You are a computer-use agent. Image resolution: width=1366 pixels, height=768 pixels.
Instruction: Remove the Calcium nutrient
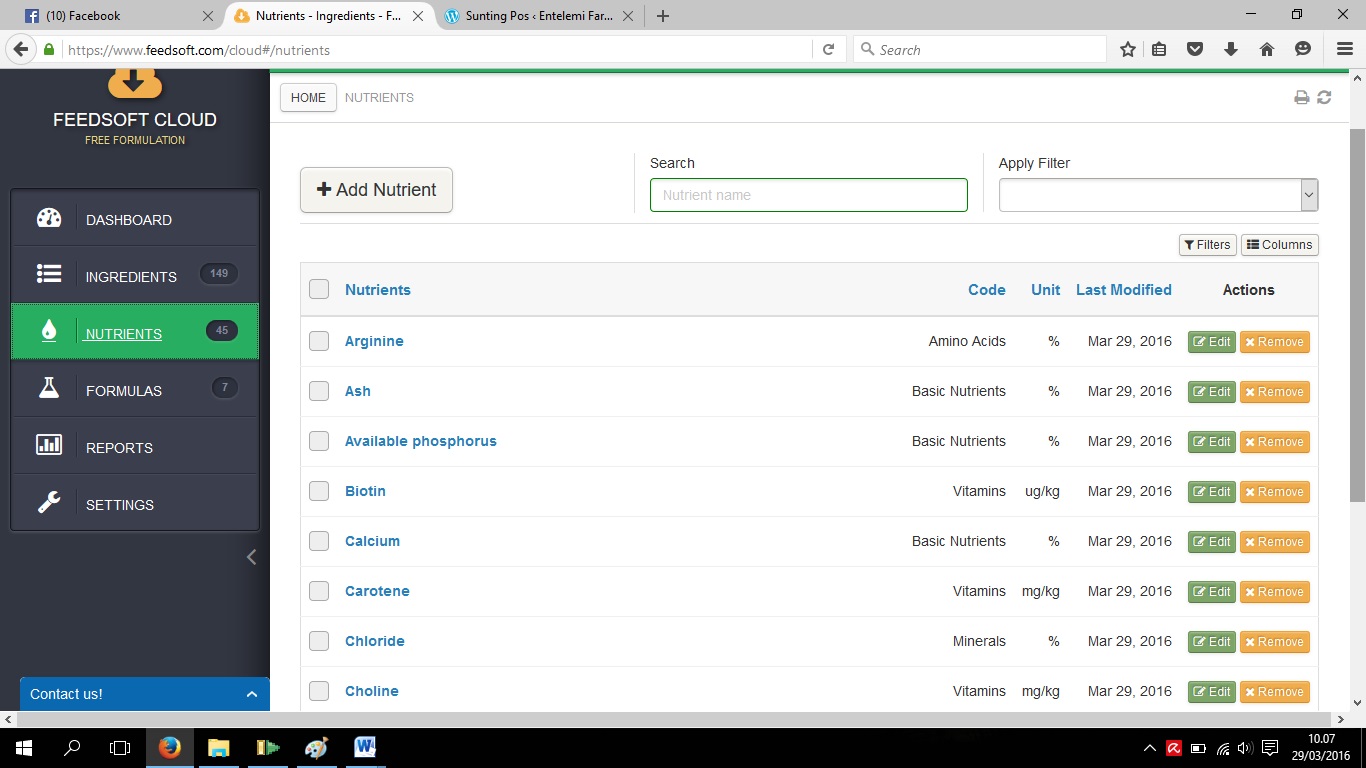coord(1274,542)
